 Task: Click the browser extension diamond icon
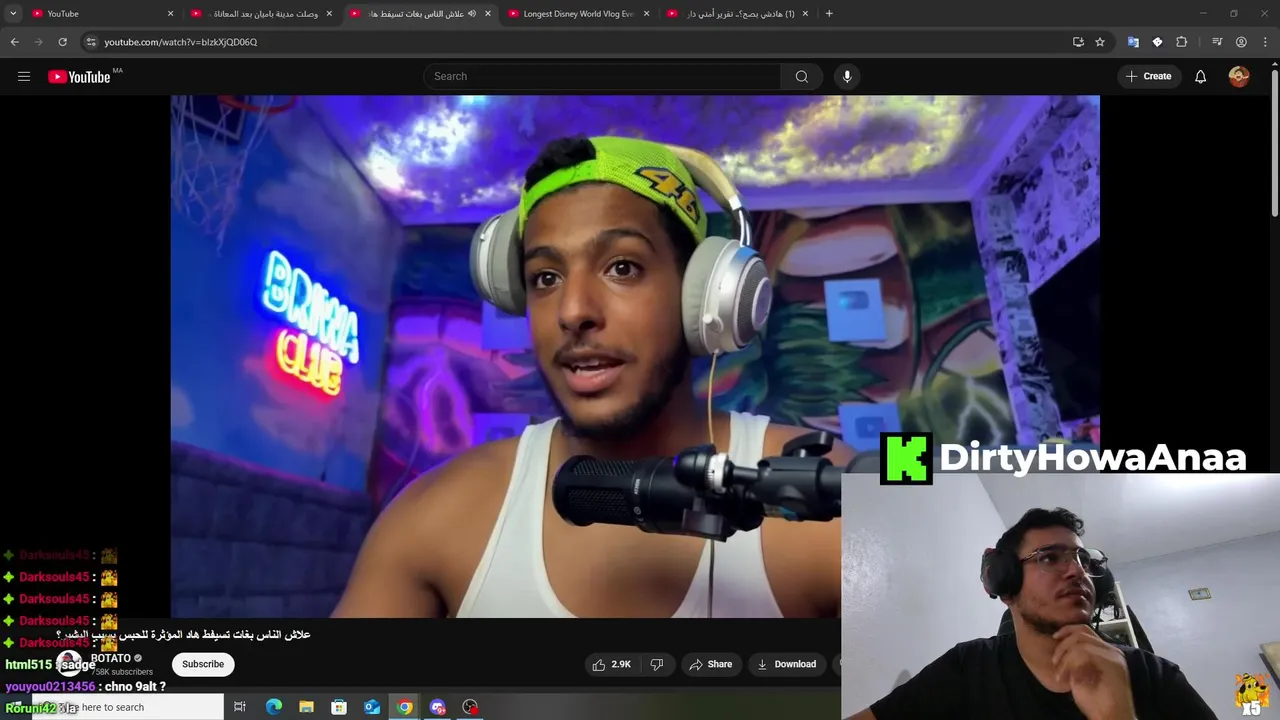[x=1157, y=42]
